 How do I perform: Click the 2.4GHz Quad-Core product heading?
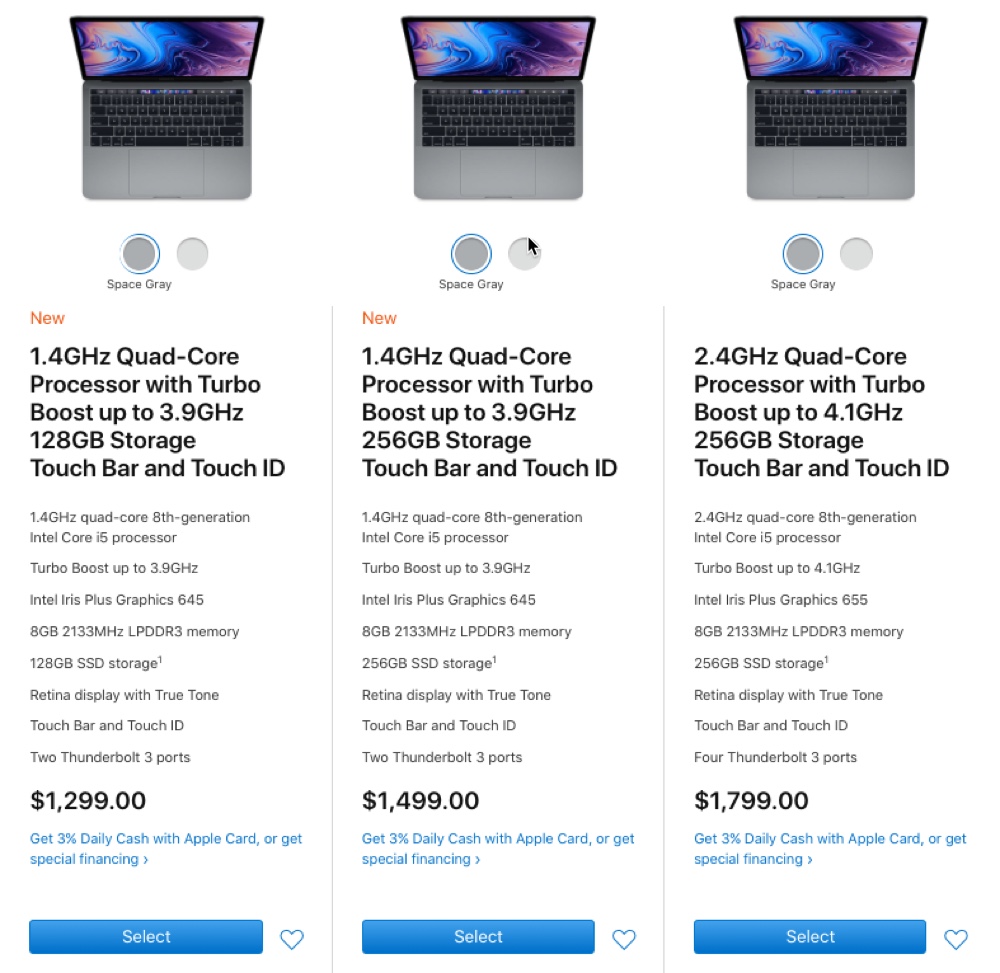[821, 412]
